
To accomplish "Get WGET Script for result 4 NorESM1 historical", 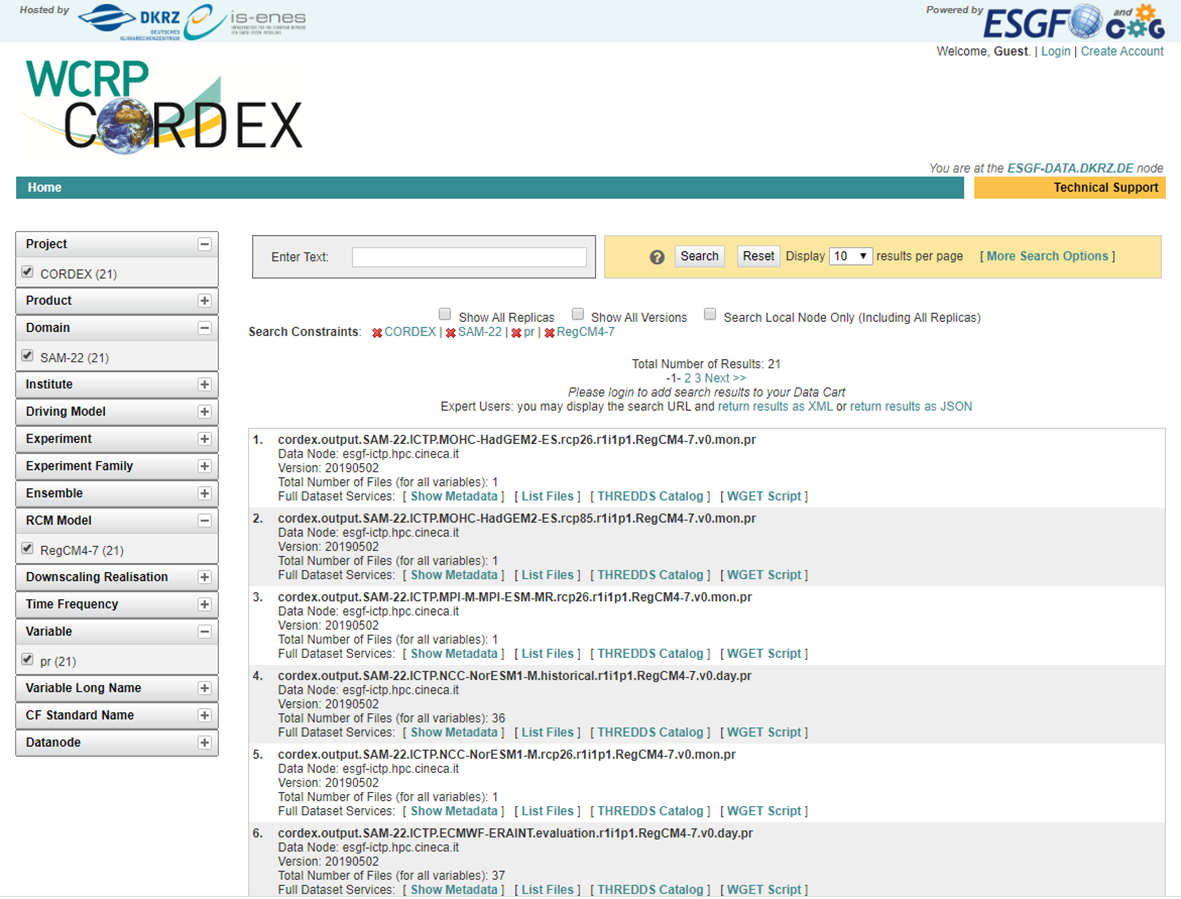I will tap(764, 733).
